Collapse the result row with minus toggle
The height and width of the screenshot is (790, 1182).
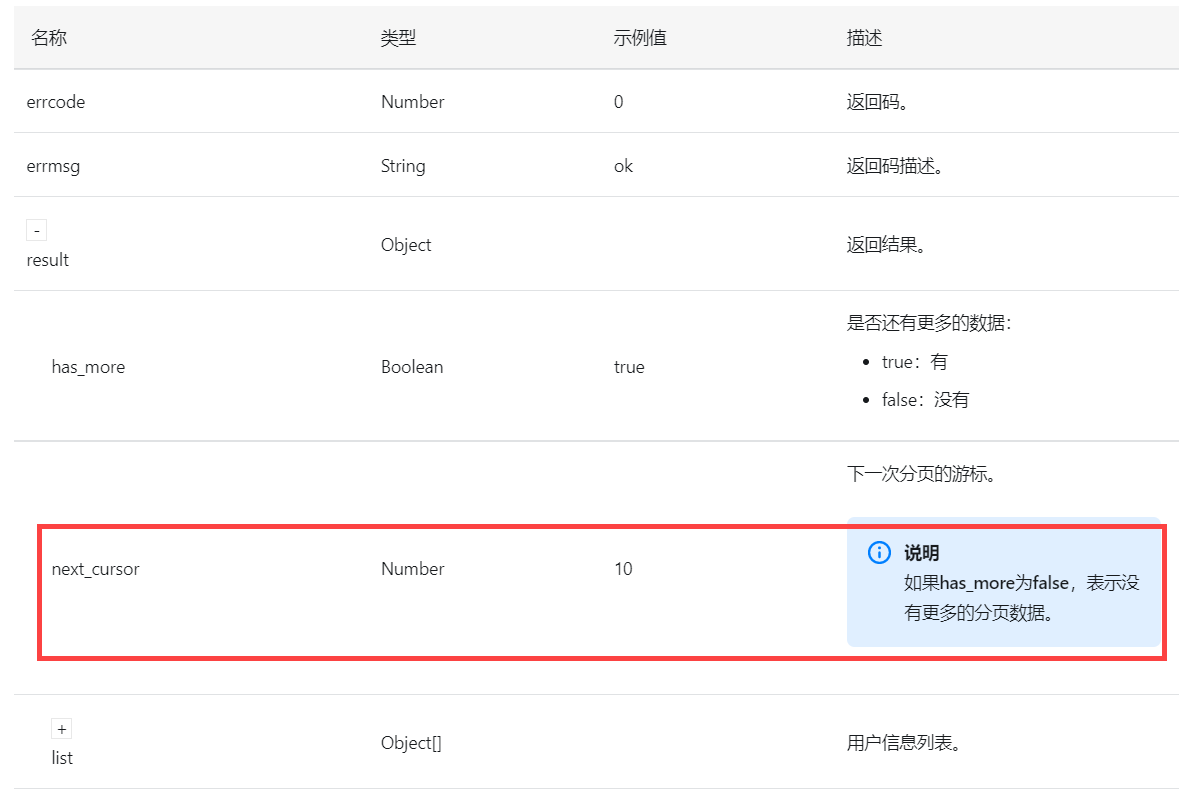click(x=36, y=230)
